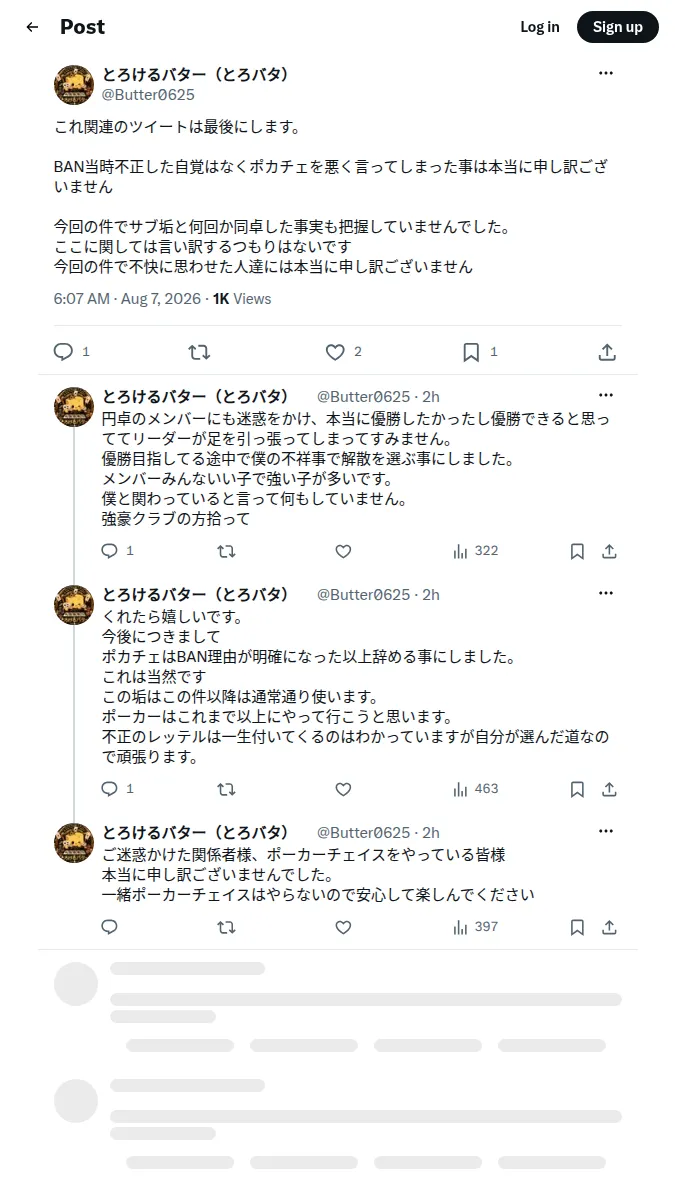Open more menu on the last reply
The width and height of the screenshot is (675, 1184).
coord(606,831)
